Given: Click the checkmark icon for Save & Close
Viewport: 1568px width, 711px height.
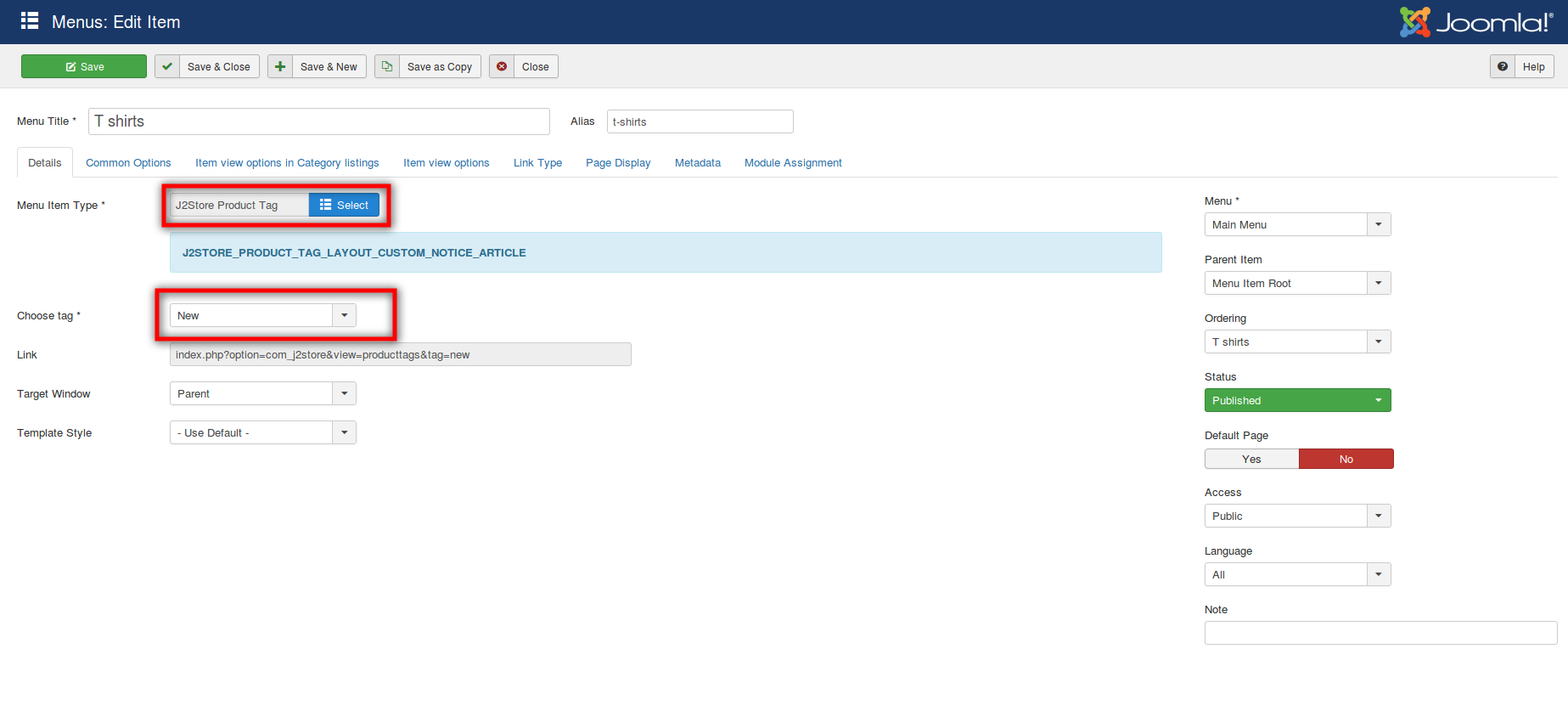Looking at the screenshot, I should pos(167,66).
